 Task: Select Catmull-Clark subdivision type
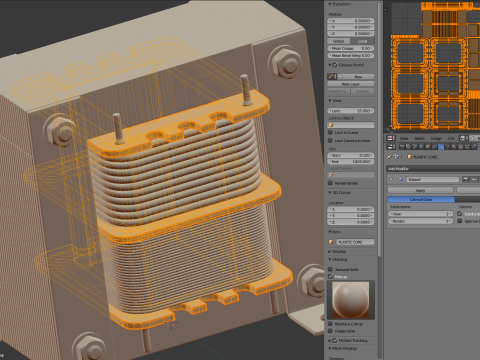(421, 199)
